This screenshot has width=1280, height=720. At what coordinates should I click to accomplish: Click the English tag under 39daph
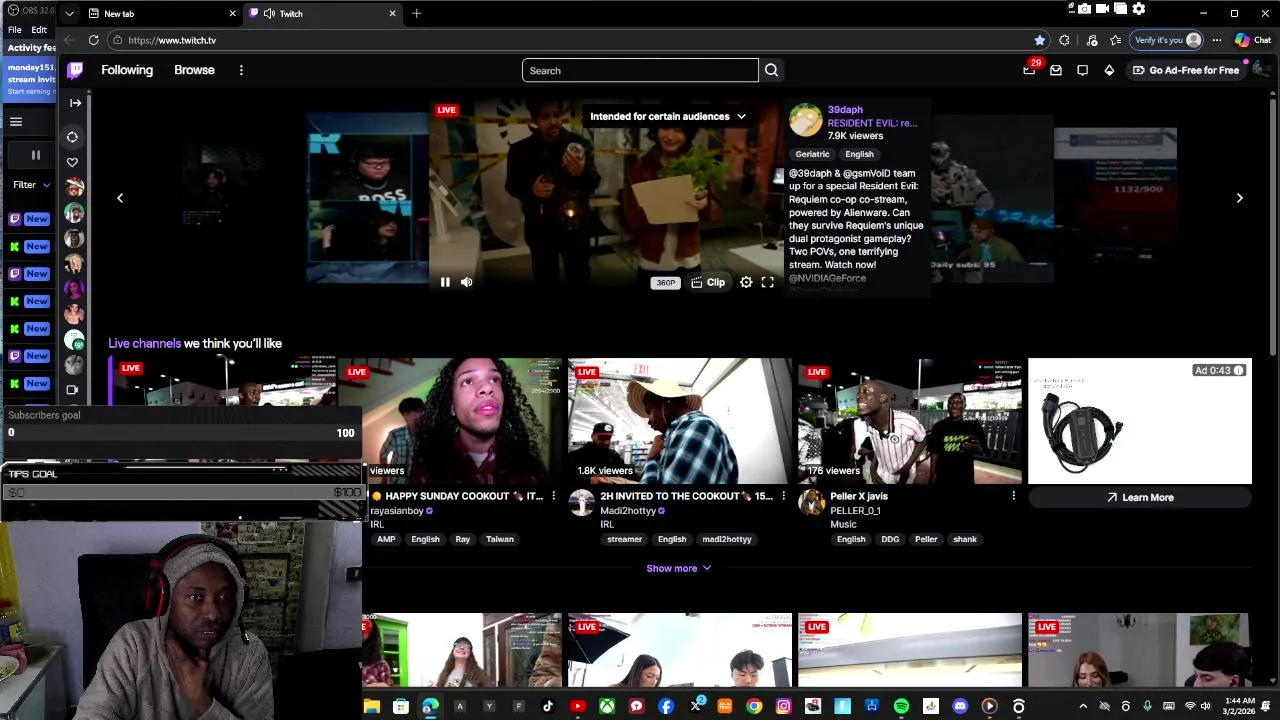(859, 154)
